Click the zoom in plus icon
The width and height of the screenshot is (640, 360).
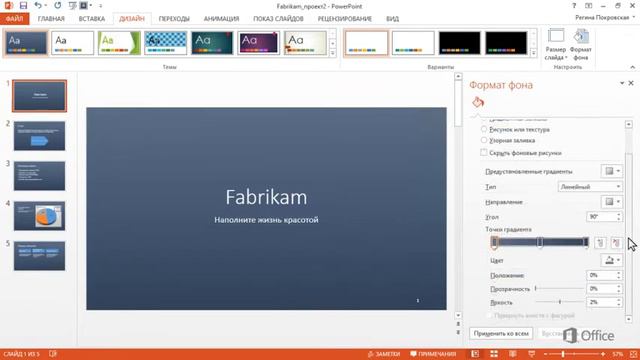coord(603,354)
